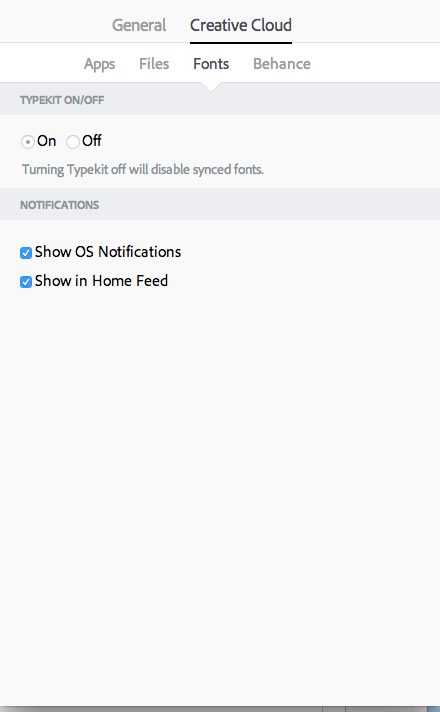Click the TYPEKIT ON/OFF section header
440x712 pixels.
(62, 100)
